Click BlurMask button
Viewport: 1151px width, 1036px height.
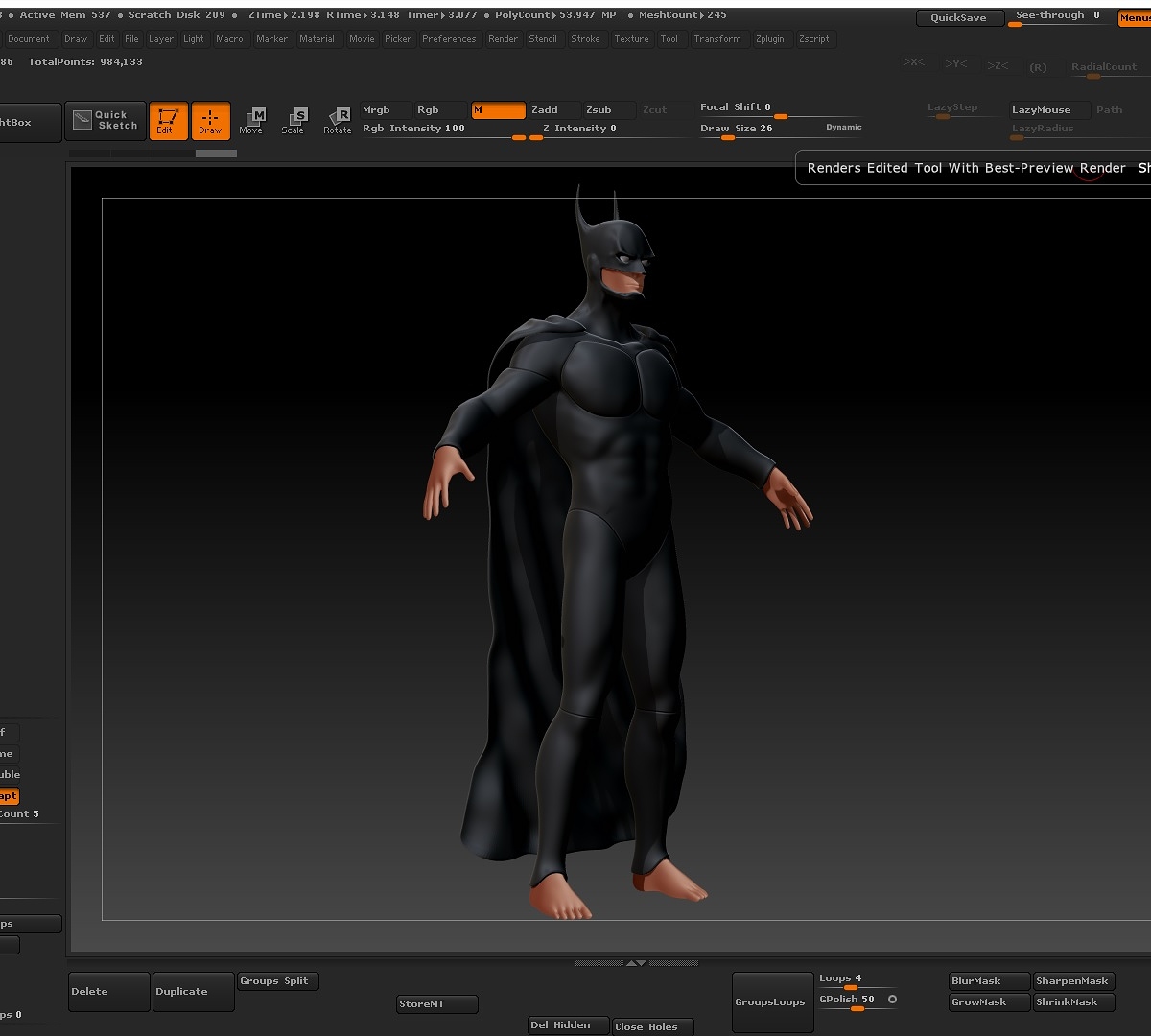coord(990,981)
